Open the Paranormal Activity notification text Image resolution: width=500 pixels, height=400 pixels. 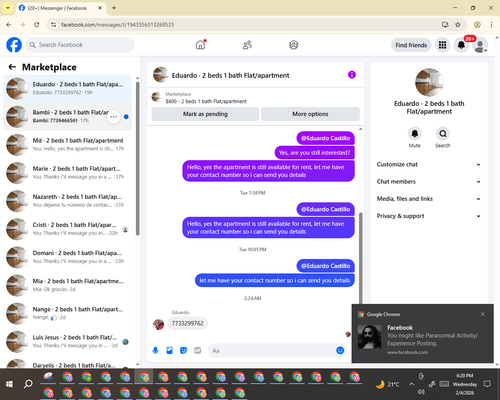(x=433, y=339)
